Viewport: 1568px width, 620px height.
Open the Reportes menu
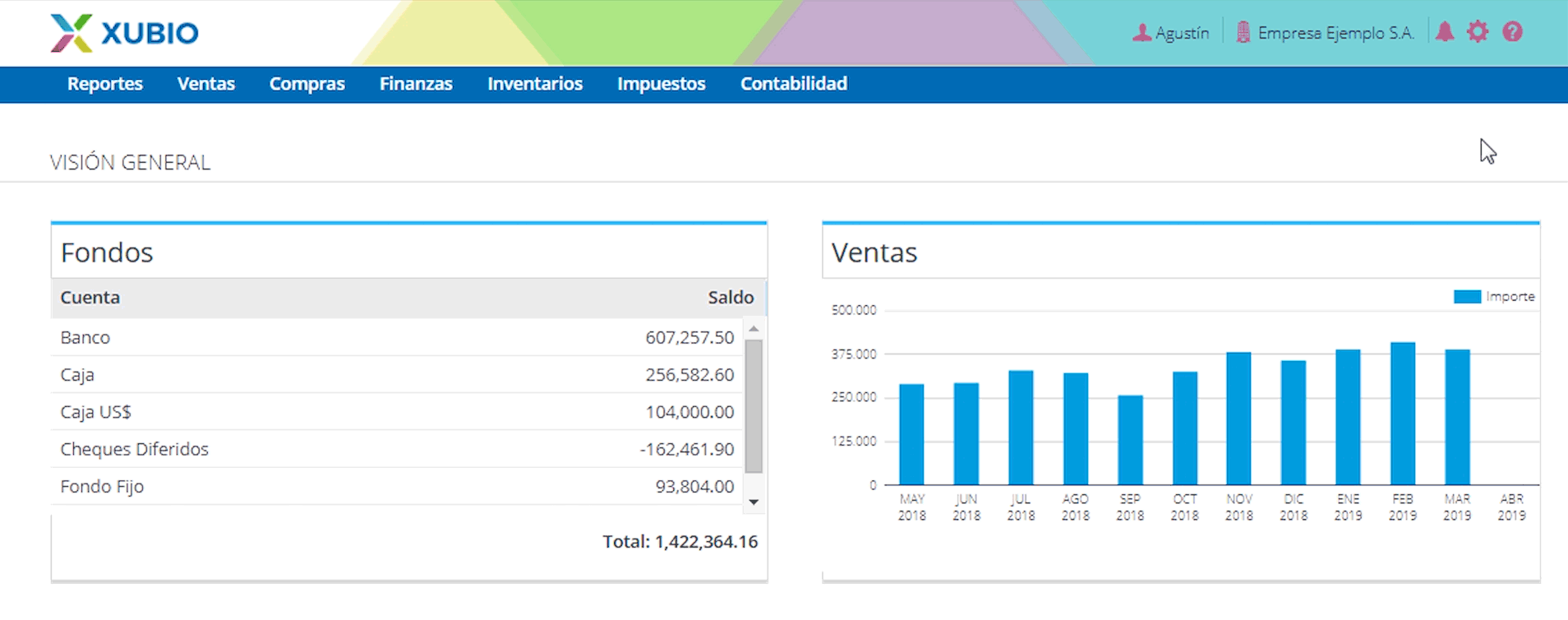tap(105, 84)
